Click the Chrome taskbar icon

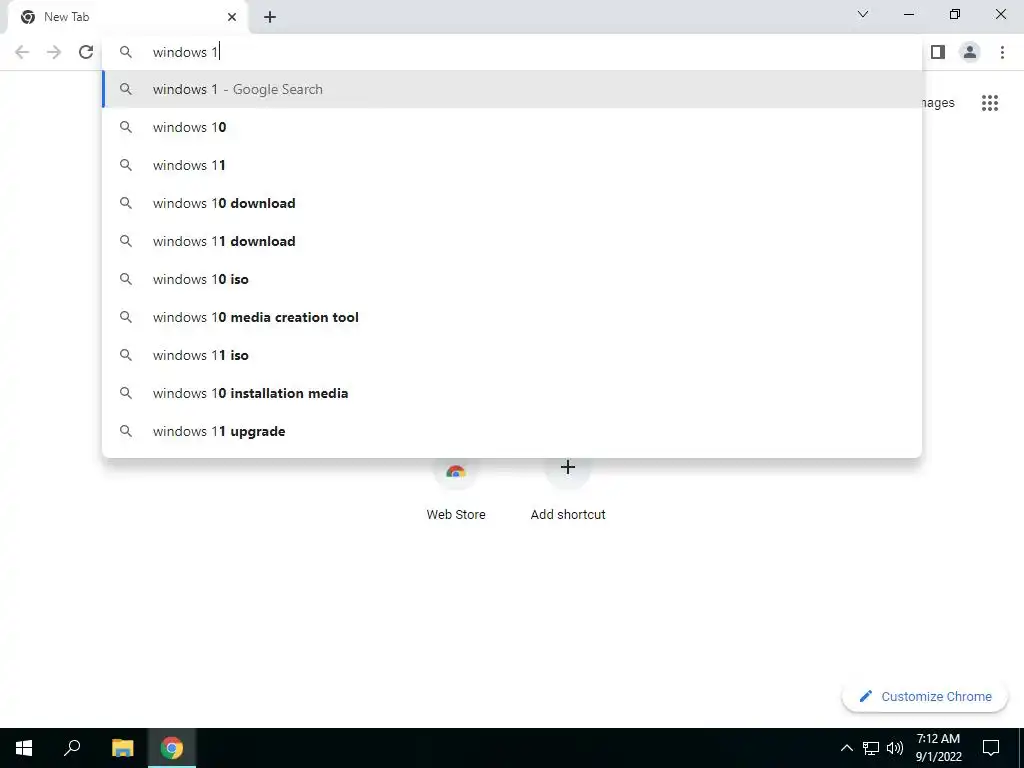[x=172, y=748]
